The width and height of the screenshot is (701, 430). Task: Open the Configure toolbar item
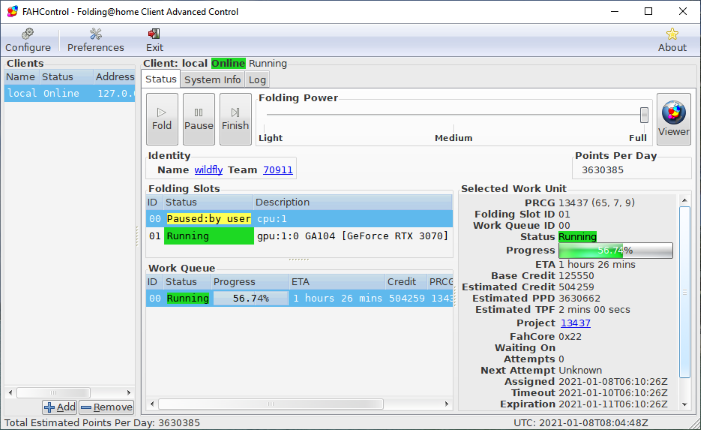(28, 40)
